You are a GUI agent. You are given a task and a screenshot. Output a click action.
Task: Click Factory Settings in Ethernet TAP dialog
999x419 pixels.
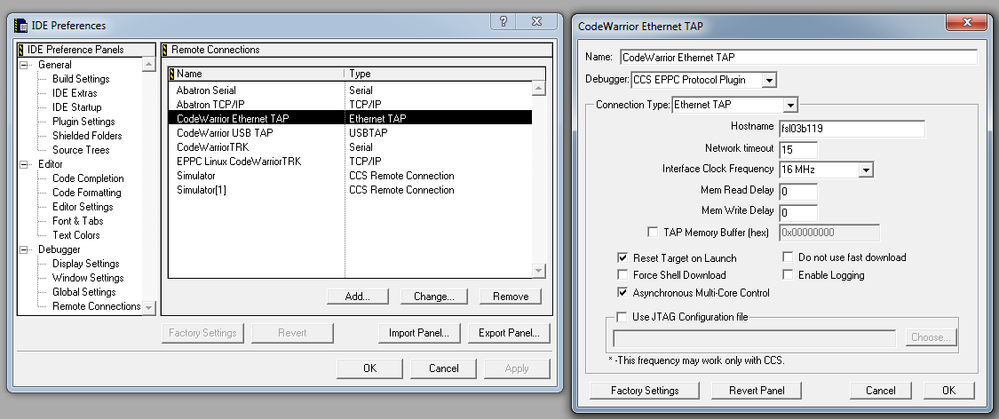tap(645, 390)
